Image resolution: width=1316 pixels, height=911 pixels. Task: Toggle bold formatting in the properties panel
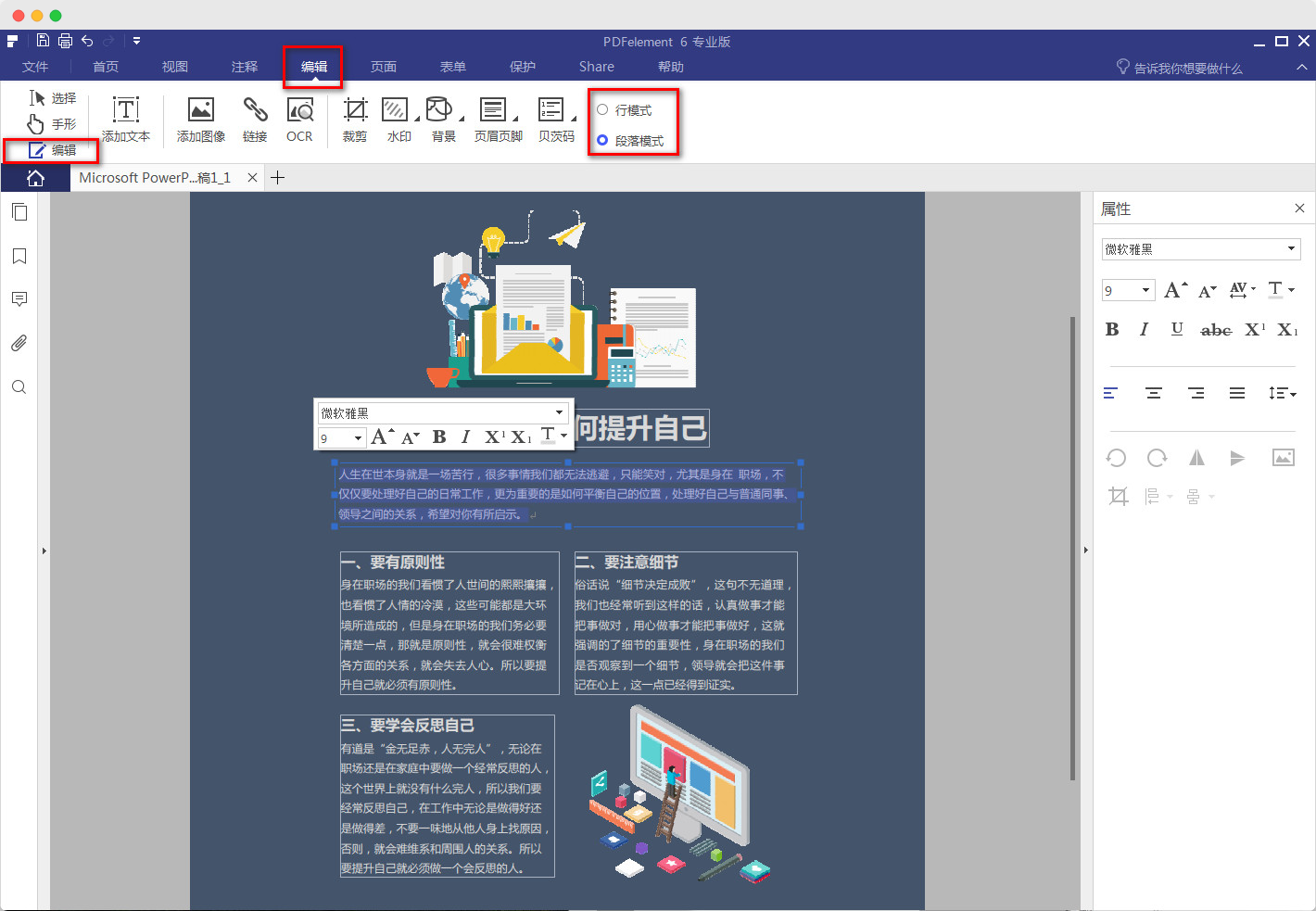[x=1111, y=329]
